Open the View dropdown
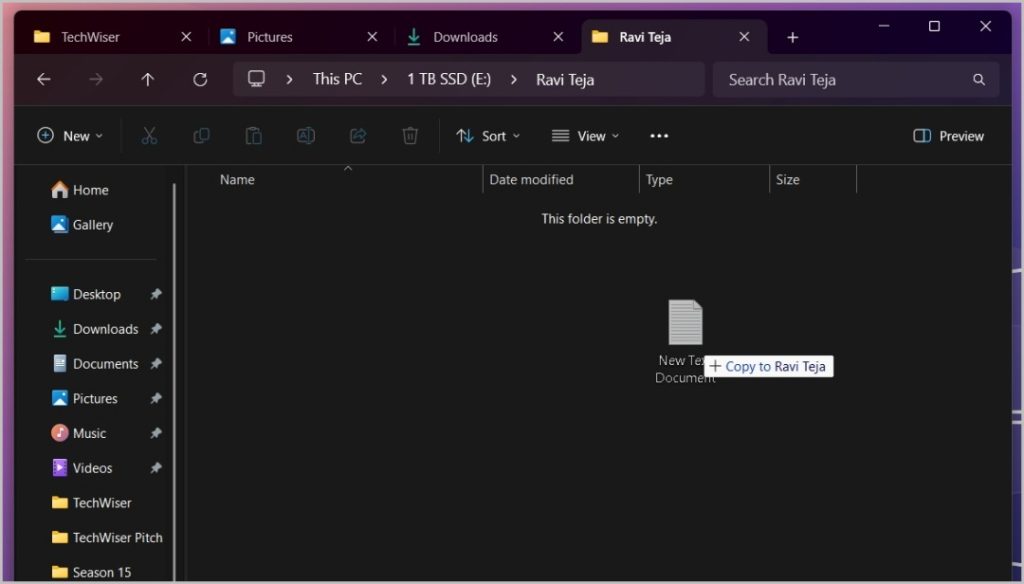The height and width of the screenshot is (584, 1024). 585,136
